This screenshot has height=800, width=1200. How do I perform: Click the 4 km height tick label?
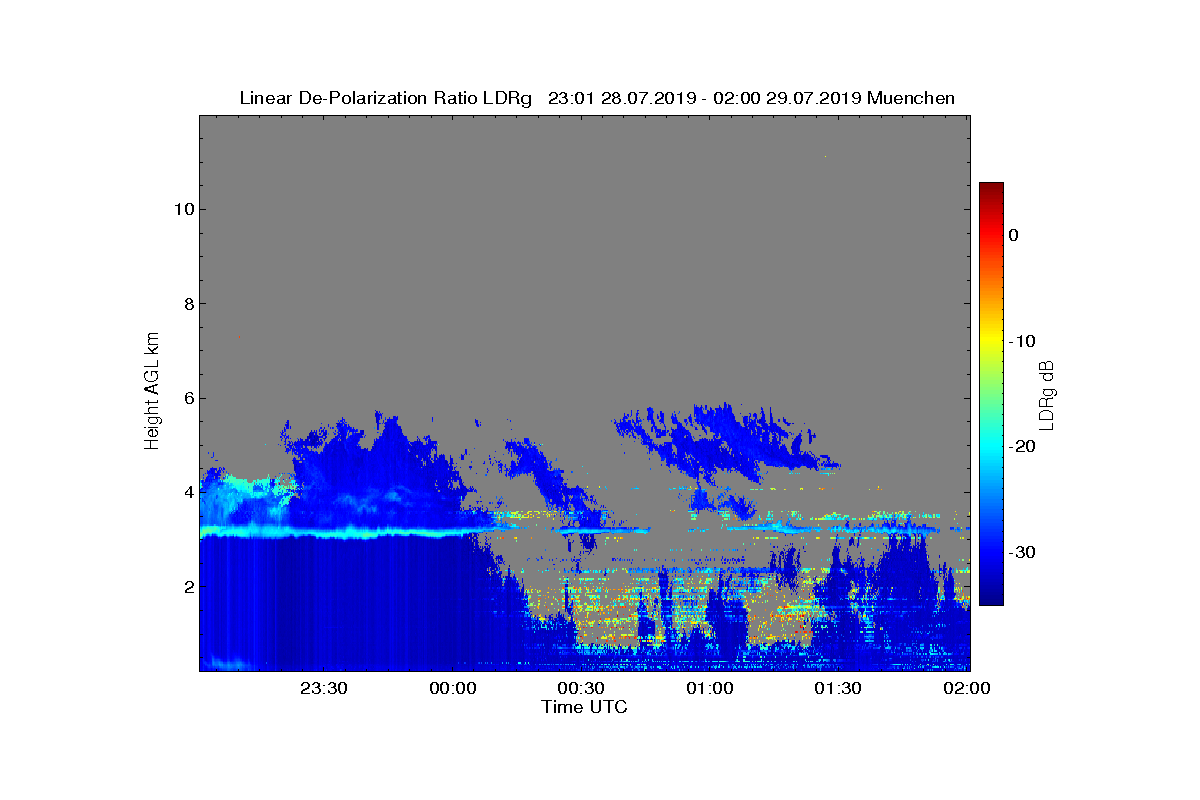pyautogui.click(x=187, y=492)
